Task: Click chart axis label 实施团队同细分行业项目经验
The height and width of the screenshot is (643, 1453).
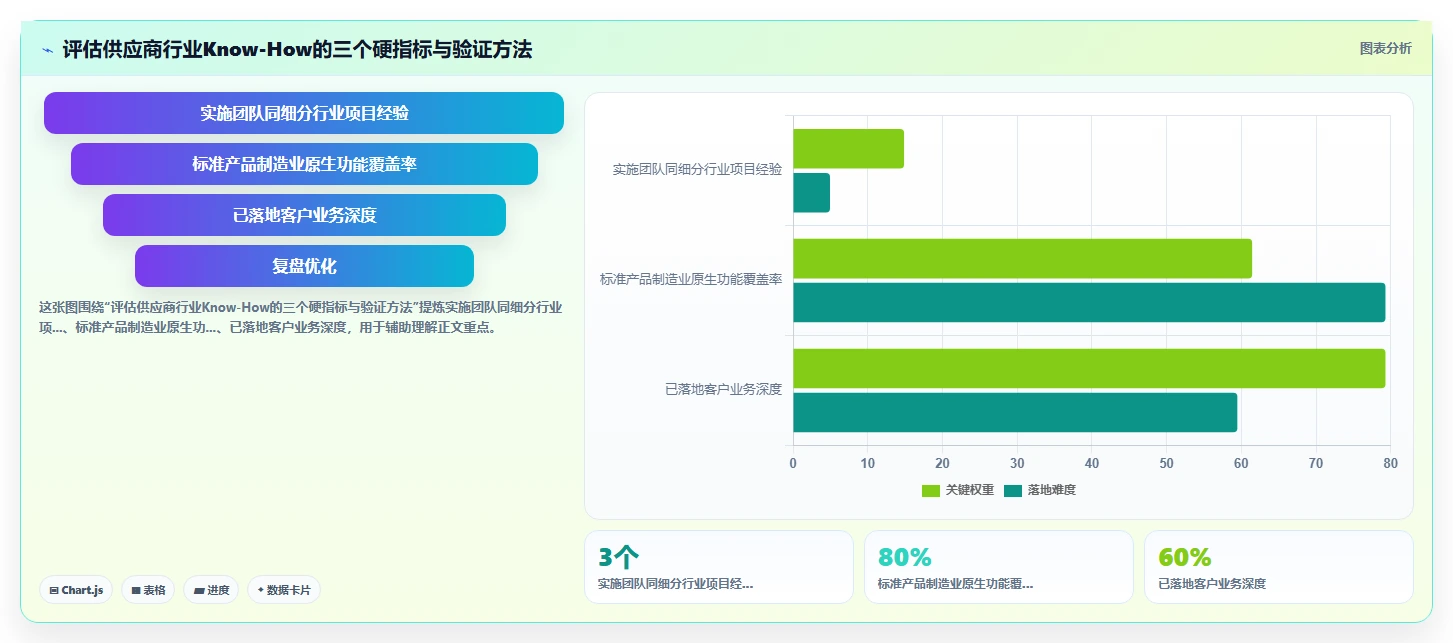Action: [697, 170]
